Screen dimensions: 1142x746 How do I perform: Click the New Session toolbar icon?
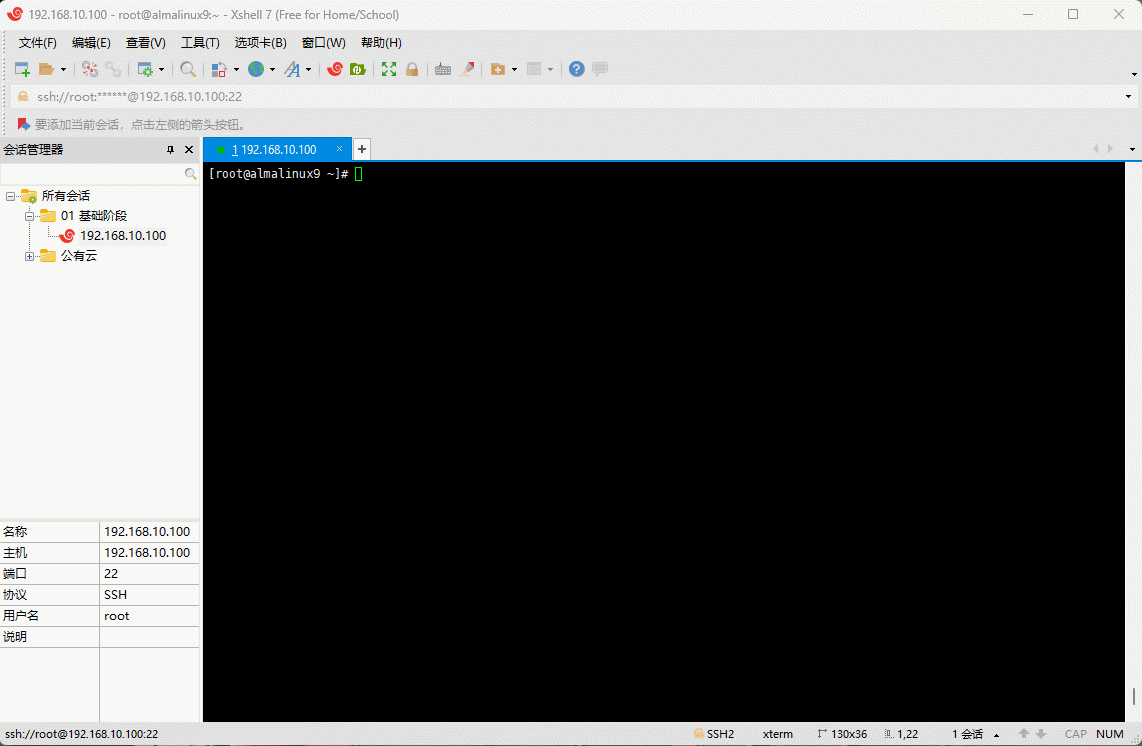[x=21, y=69]
